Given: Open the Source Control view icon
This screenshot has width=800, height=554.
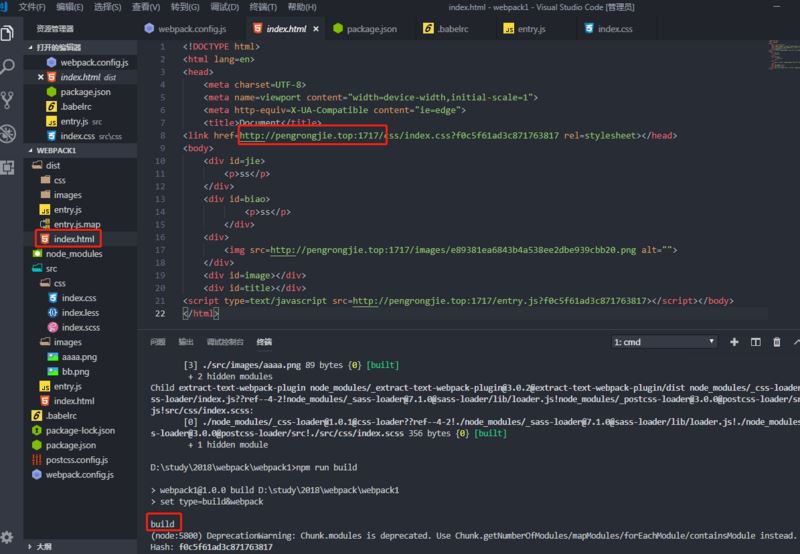Looking at the screenshot, I should tap(8, 100).
